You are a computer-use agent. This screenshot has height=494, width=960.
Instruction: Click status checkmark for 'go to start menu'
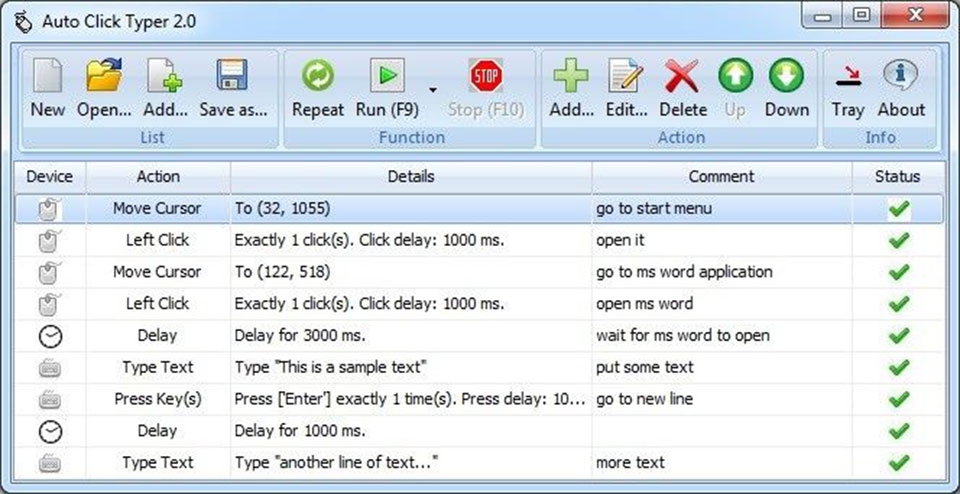pyautogui.click(x=898, y=209)
